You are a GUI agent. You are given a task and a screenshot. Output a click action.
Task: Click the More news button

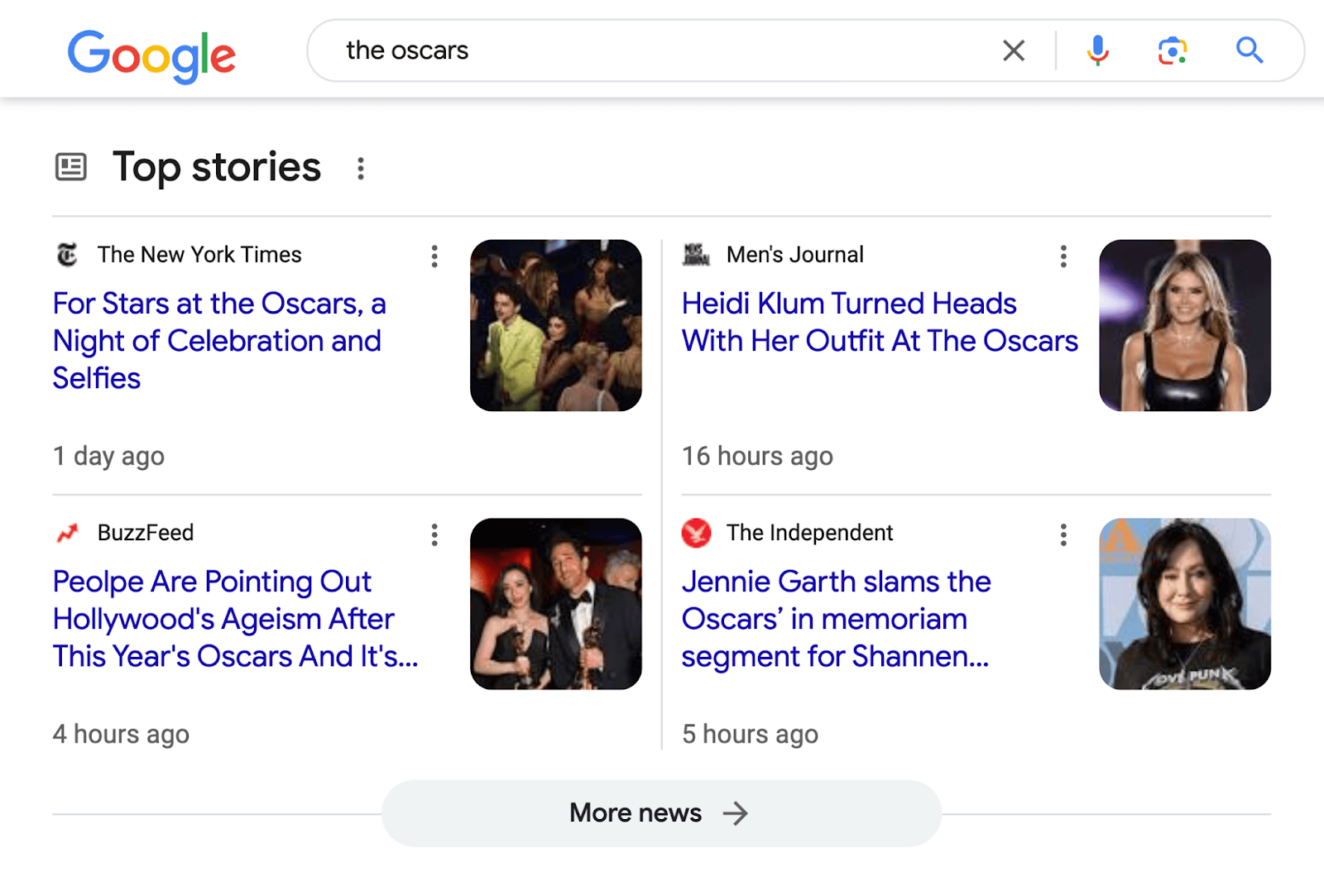tap(660, 812)
